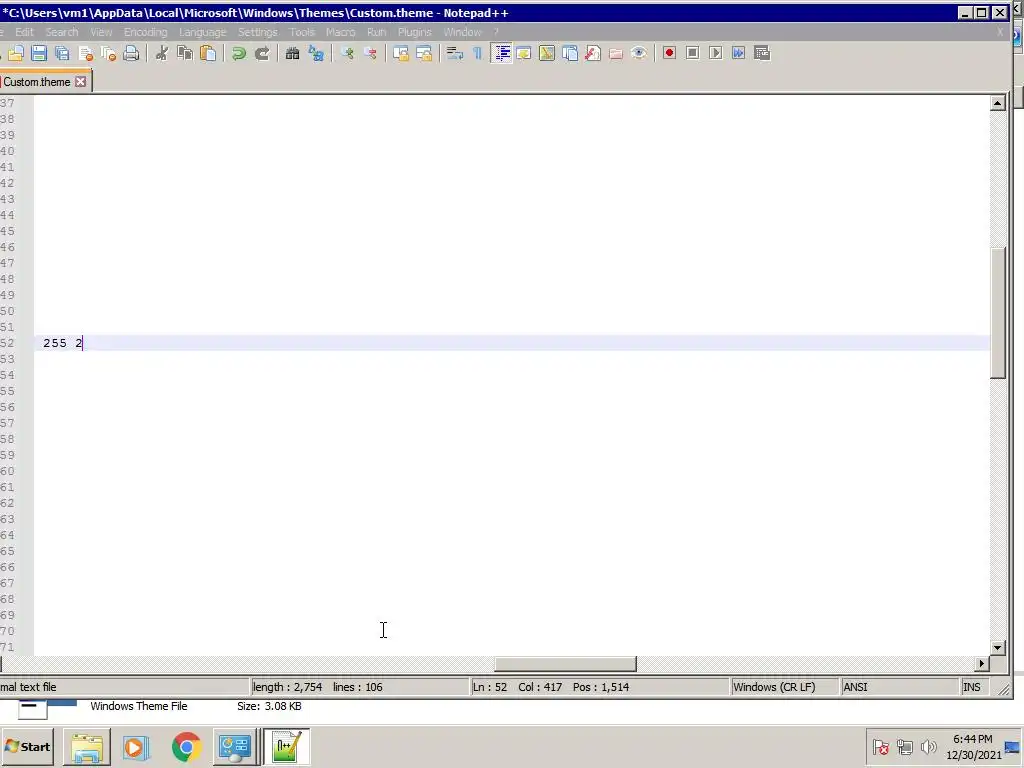Viewport: 1024px width, 768px height.
Task: Play back the recorded macro
Action: [x=716, y=54]
